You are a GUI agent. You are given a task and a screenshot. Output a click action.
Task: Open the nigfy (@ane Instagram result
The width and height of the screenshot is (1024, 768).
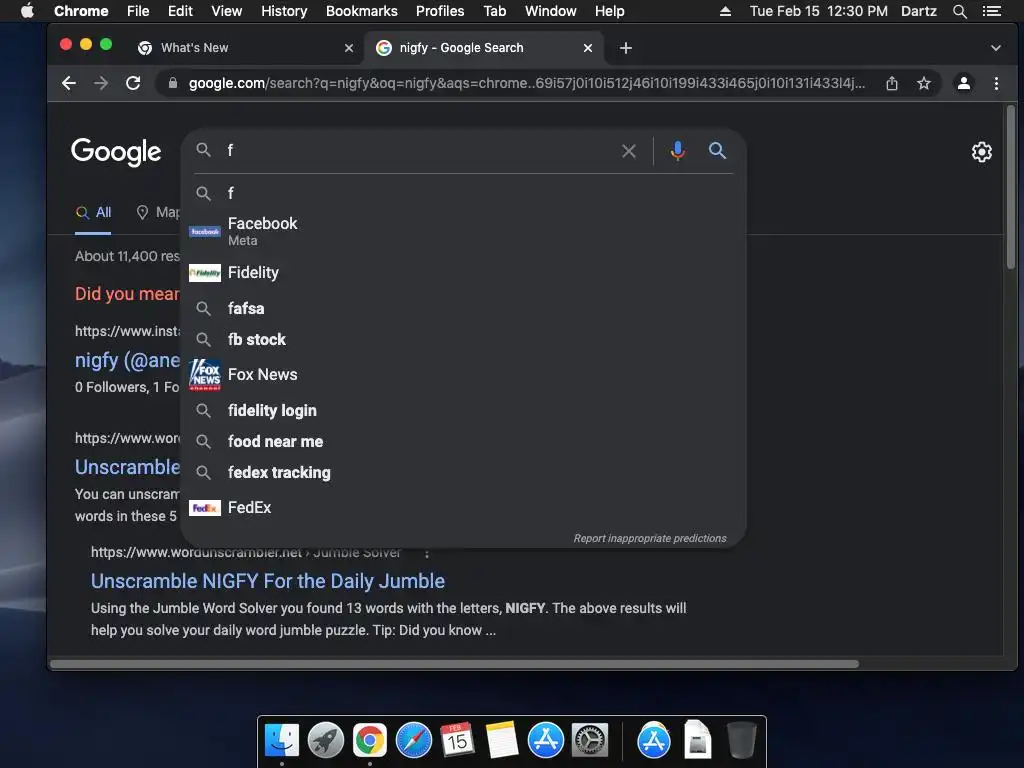pyautogui.click(x=127, y=360)
